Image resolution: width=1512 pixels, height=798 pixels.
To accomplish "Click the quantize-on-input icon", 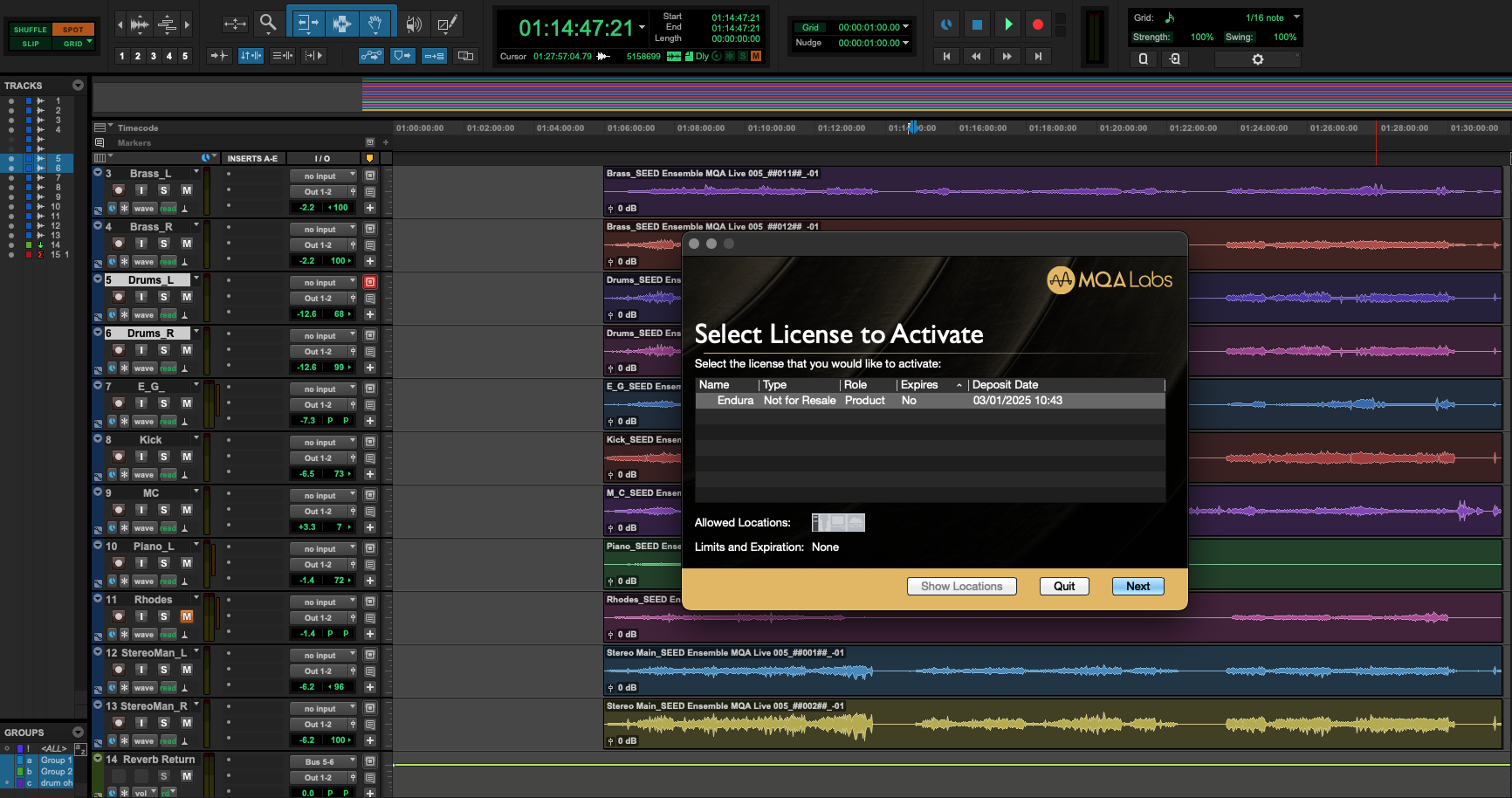I will [1175, 59].
